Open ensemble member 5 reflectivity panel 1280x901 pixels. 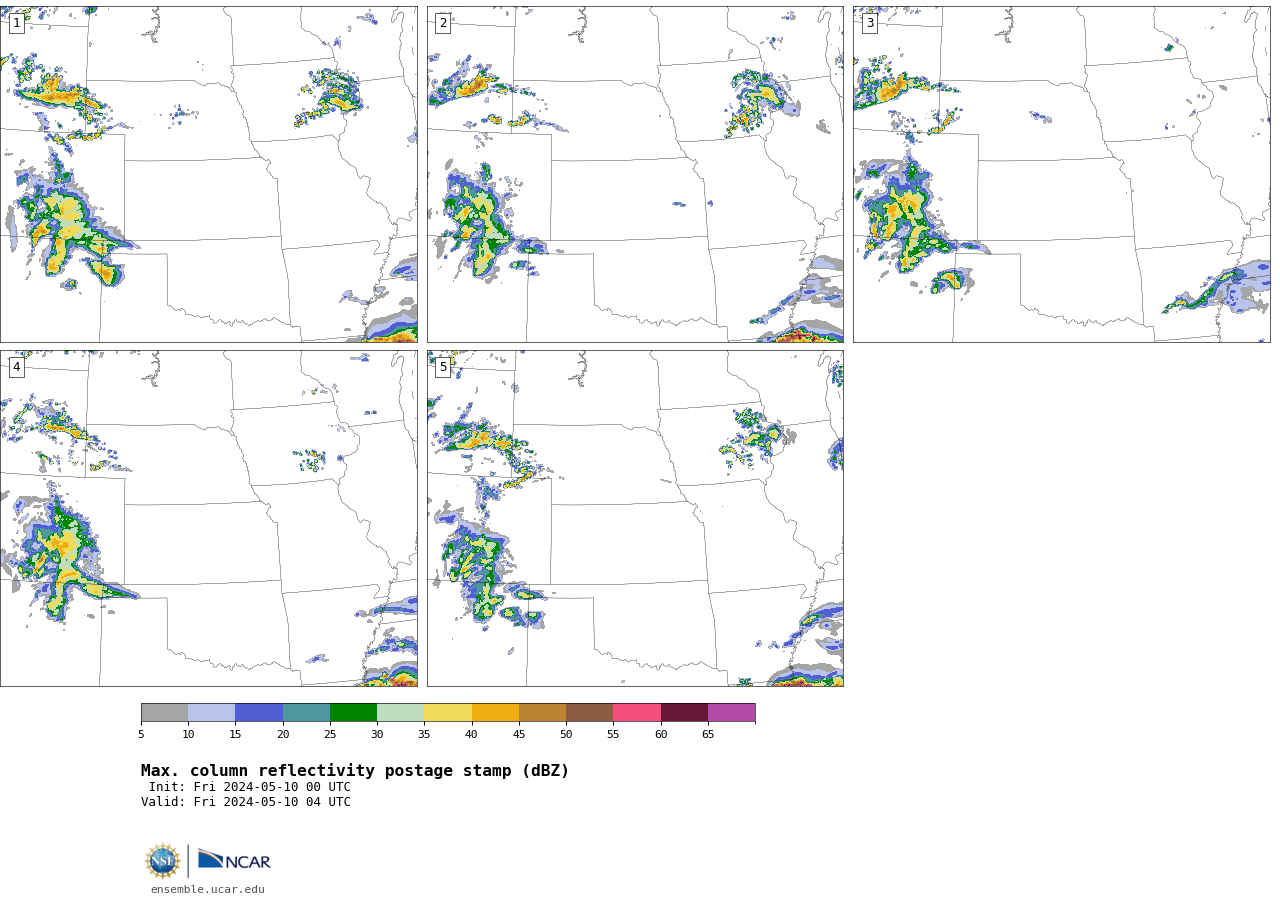coord(635,518)
